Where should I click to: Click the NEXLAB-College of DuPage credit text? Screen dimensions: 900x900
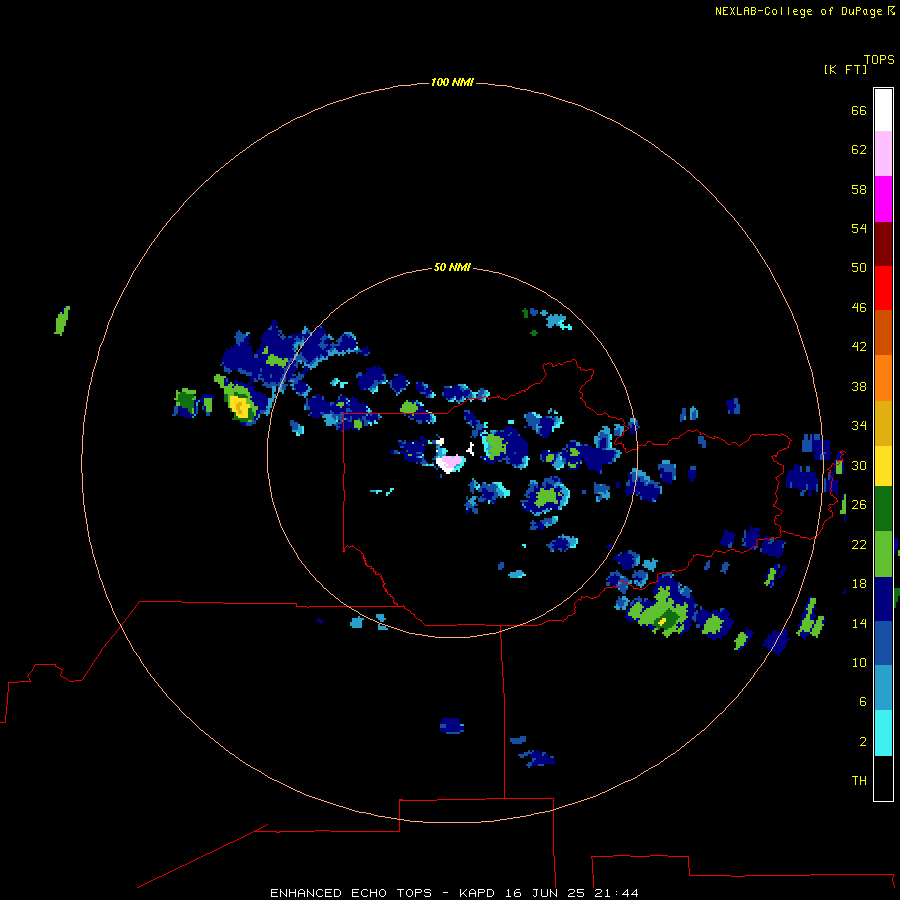[799, 11]
